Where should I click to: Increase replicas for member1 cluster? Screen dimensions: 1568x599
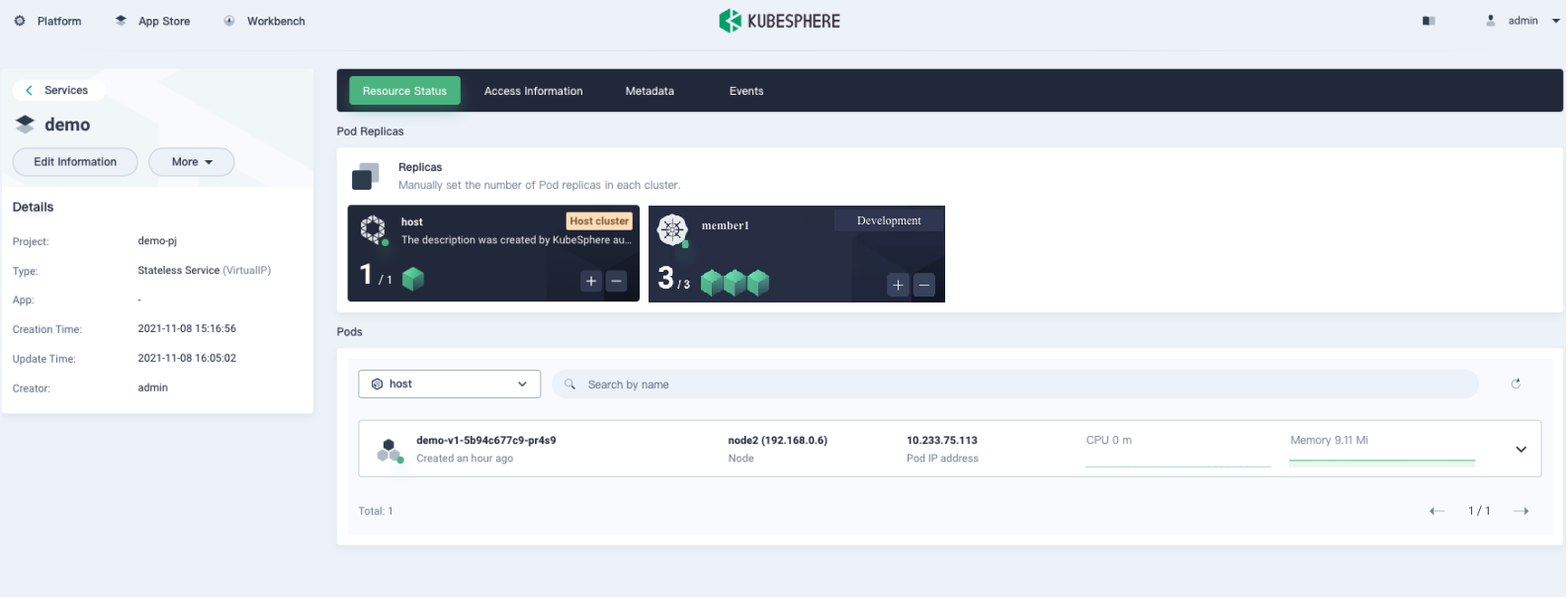click(898, 285)
